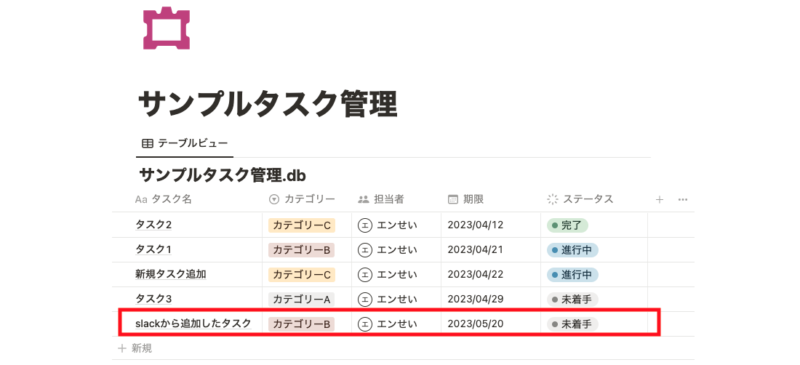Screen dimensions: 800x365
Task: Click the assignee avatar in タスク1 row
Action: pos(364,250)
